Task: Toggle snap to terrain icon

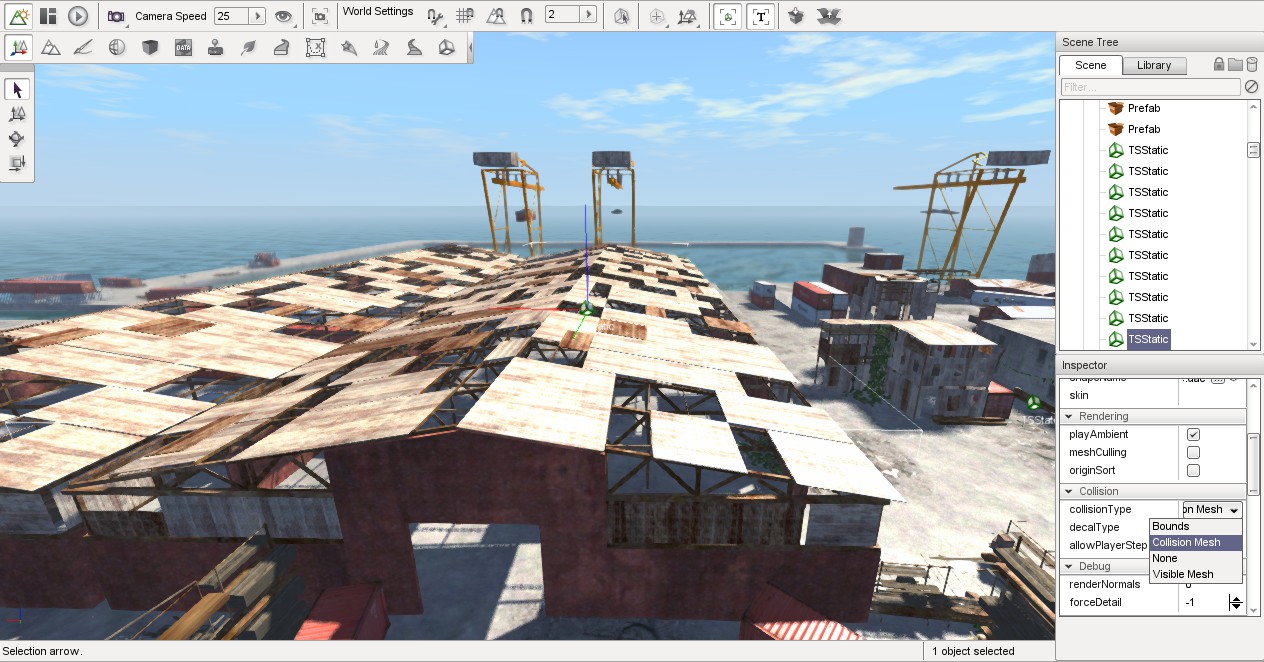Action: [496, 16]
